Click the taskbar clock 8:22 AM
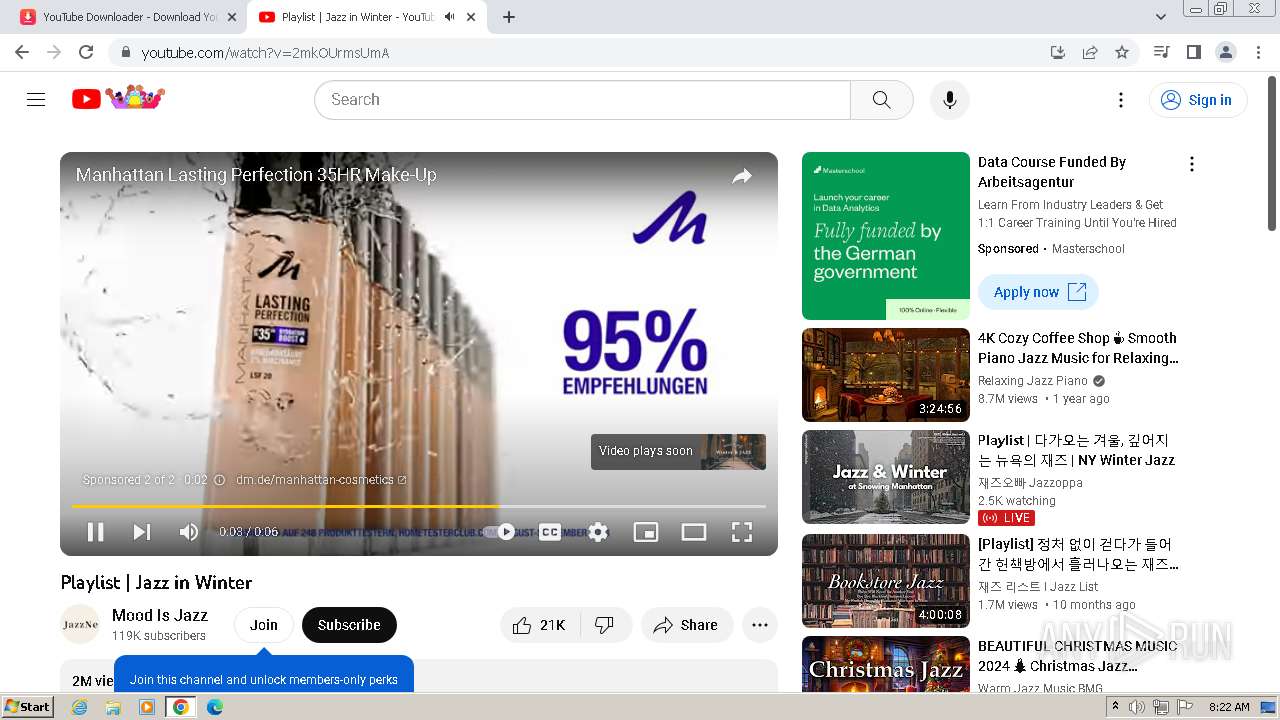Viewport: 1280px width, 720px height. pos(1229,707)
